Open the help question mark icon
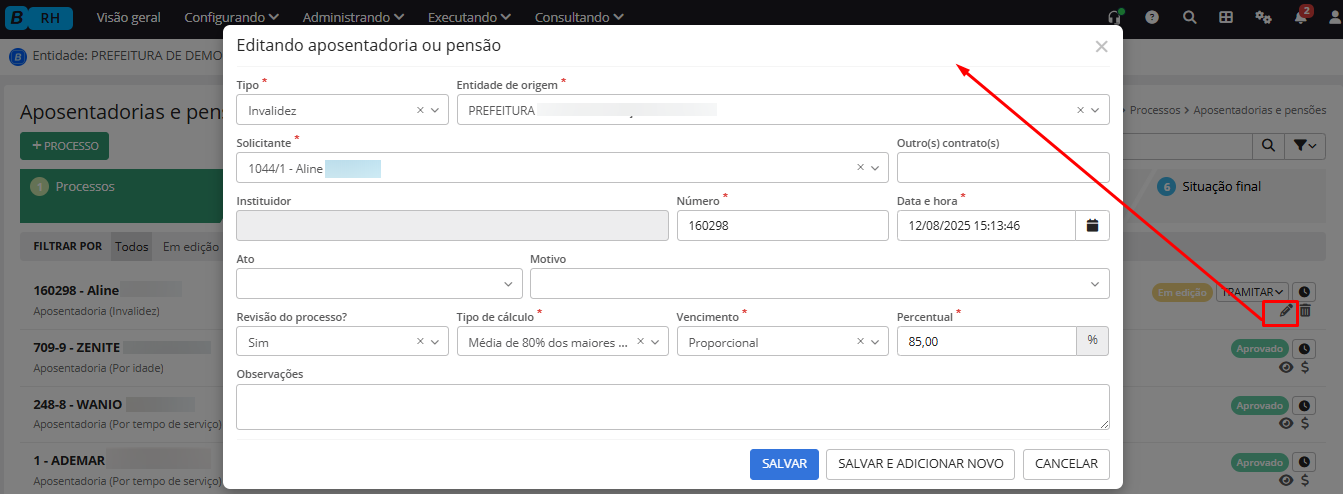This screenshot has width=1343, height=494. [1152, 17]
